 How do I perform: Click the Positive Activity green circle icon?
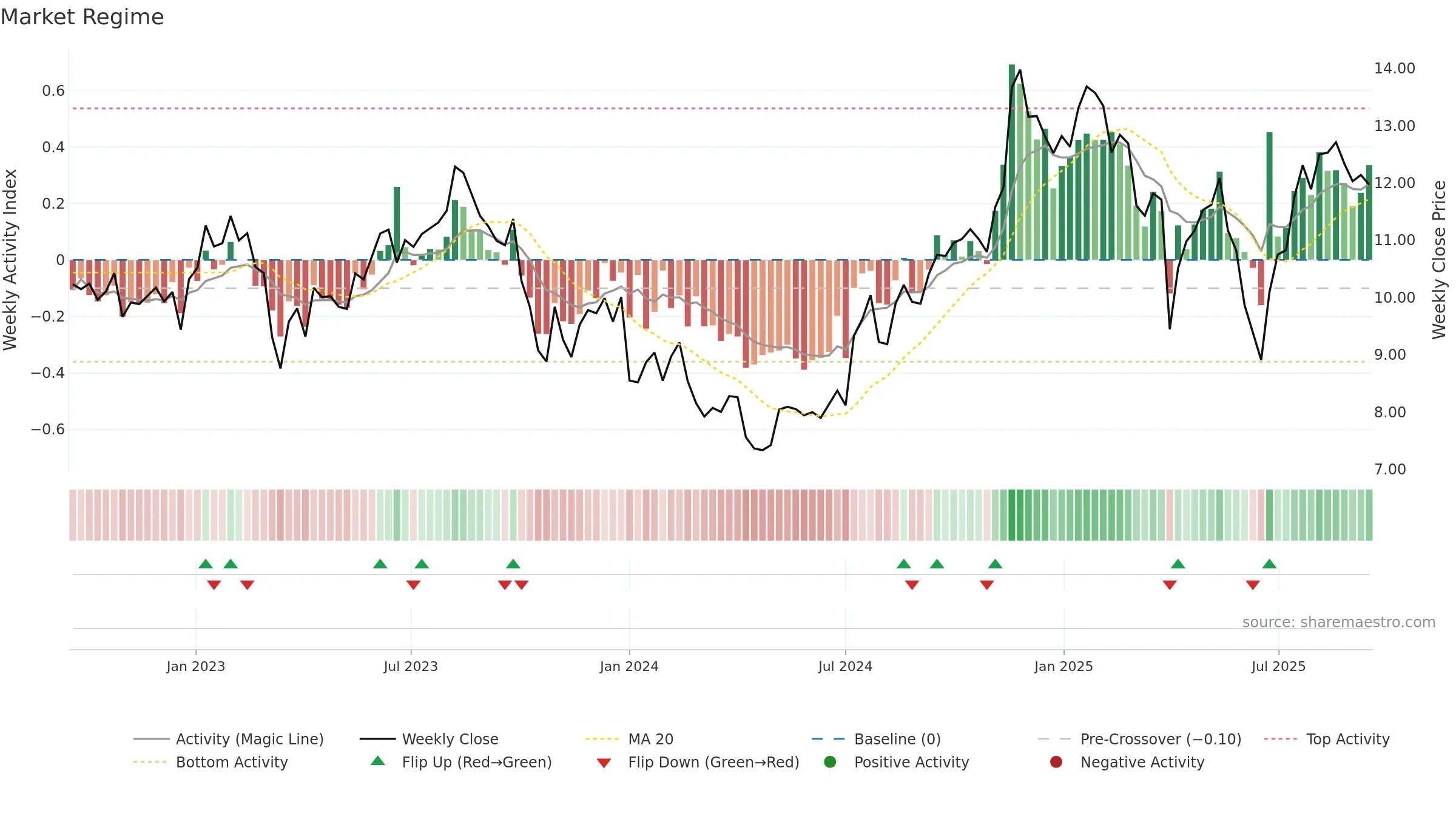pyautogui.click(x=831, y=762)
